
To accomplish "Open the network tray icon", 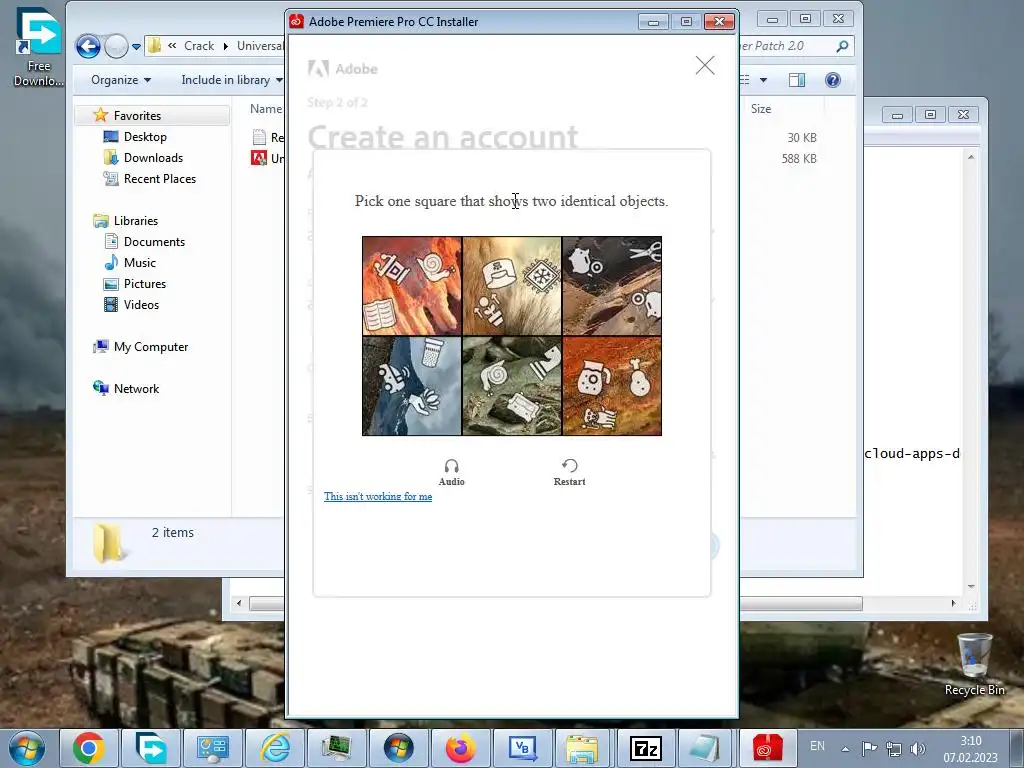I will pos(893,748).
